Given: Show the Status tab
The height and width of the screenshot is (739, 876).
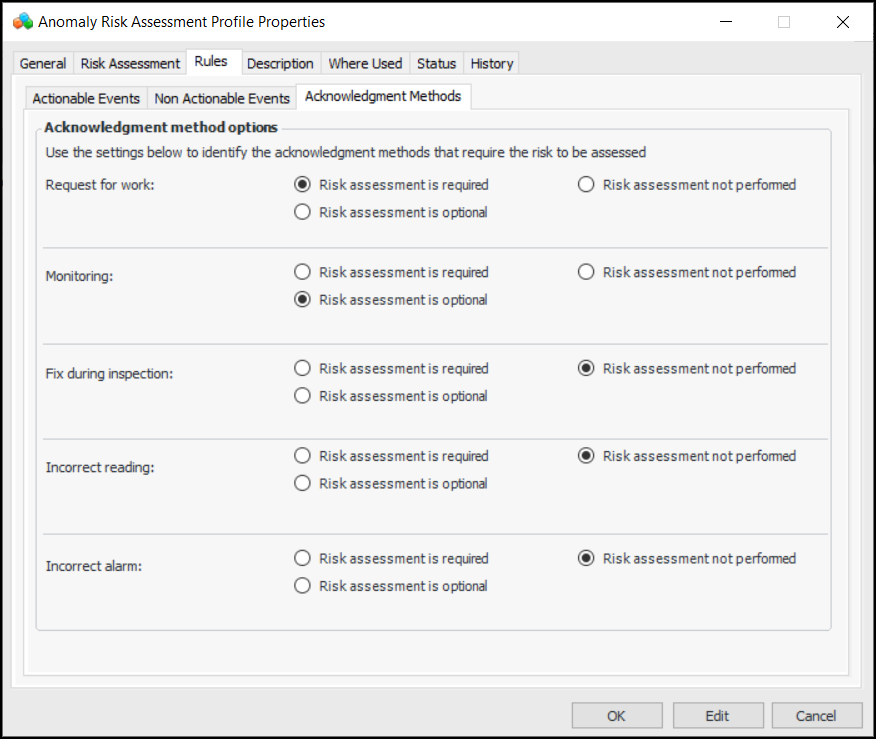Looking at the screenshot, I should [436, 63].
